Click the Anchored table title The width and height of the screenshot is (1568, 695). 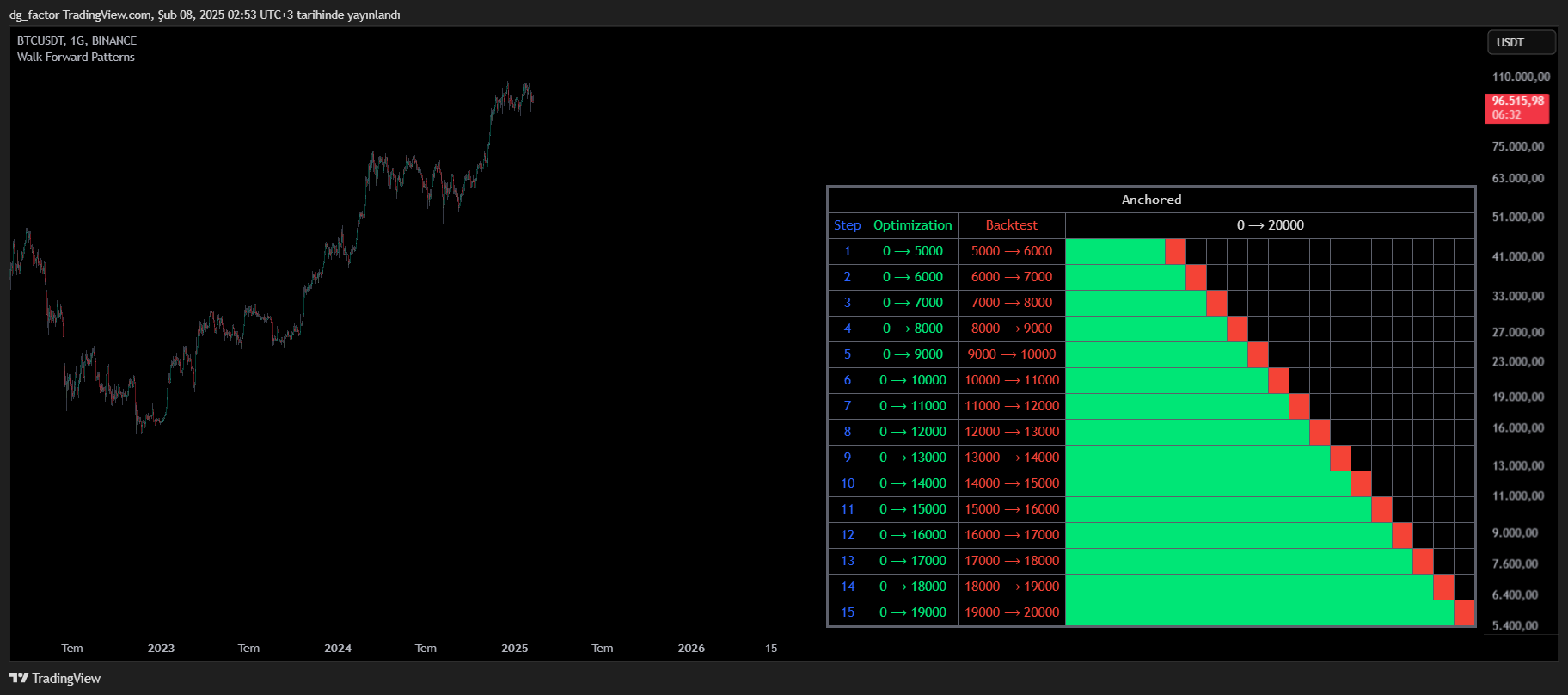1151,200
